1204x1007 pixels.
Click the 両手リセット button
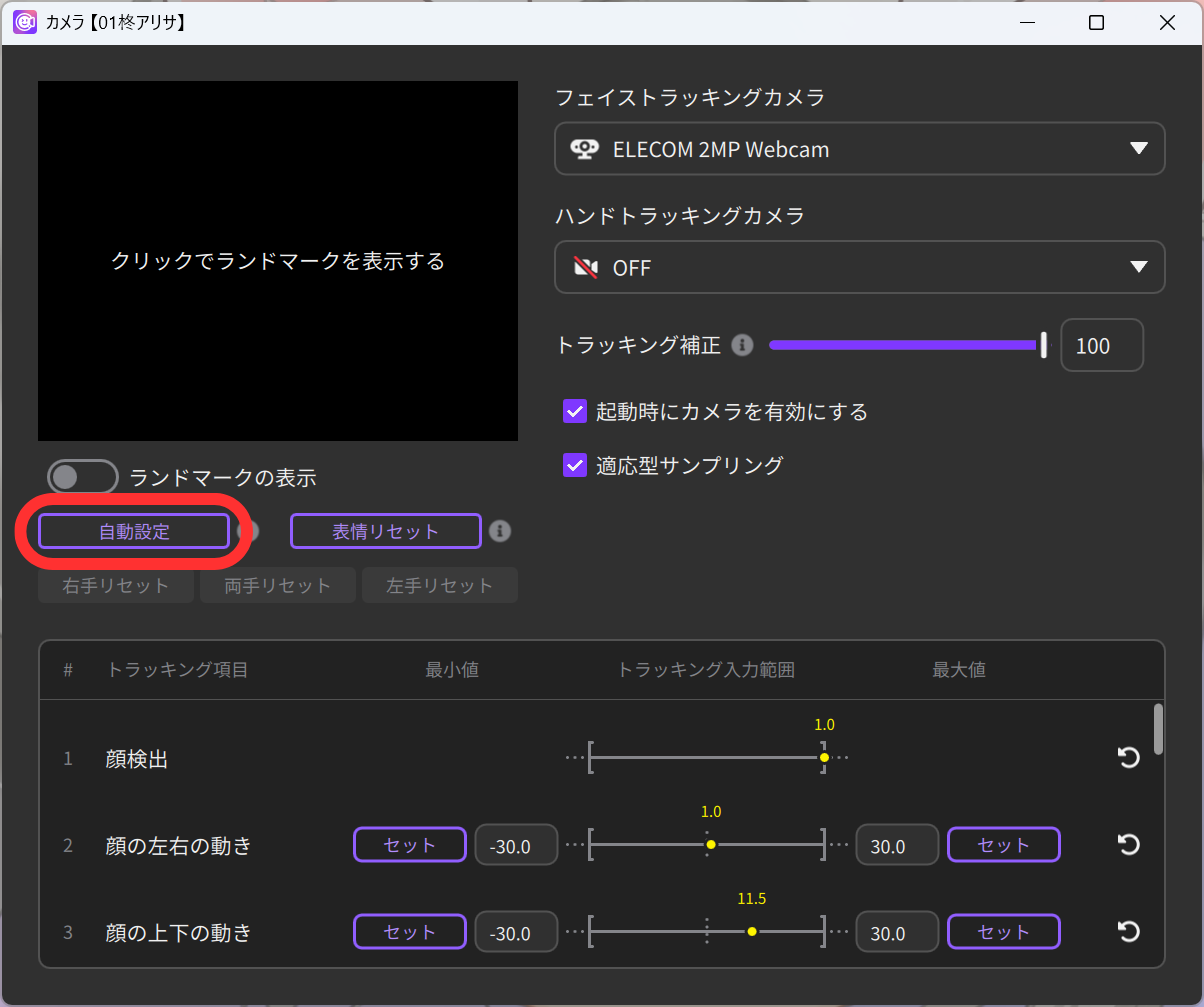(x=278, y=585)
